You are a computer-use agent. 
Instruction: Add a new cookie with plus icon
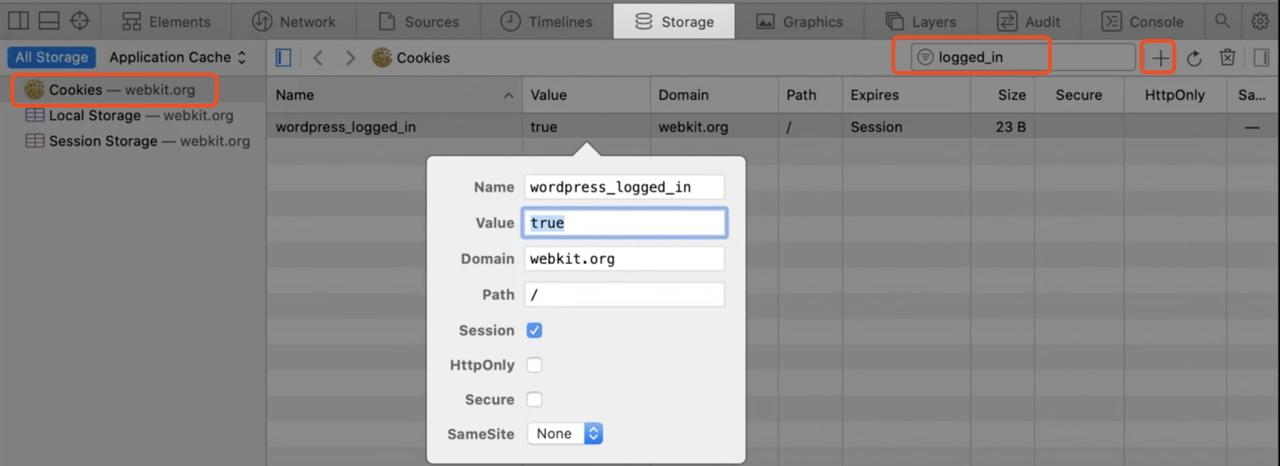[x=1160, y=58]
